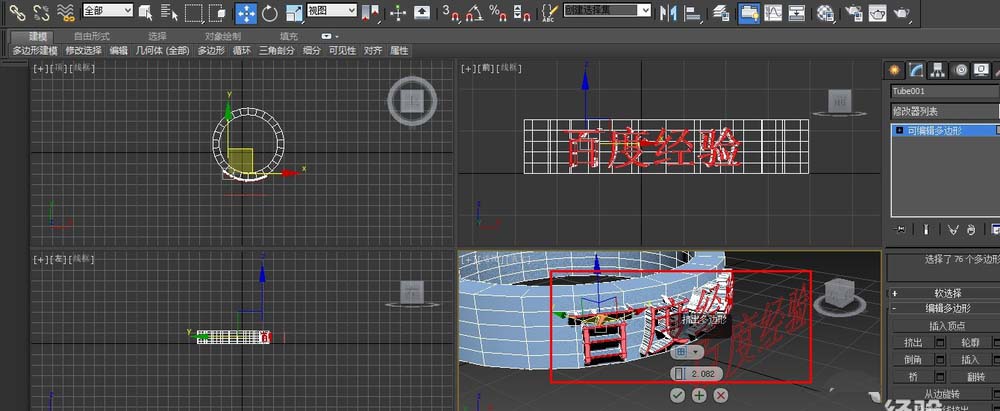The width and height of the screenshot is (1000, 411).
Task: Open the 修改器列表 modifier list dropdown
Action: (945, 111)
